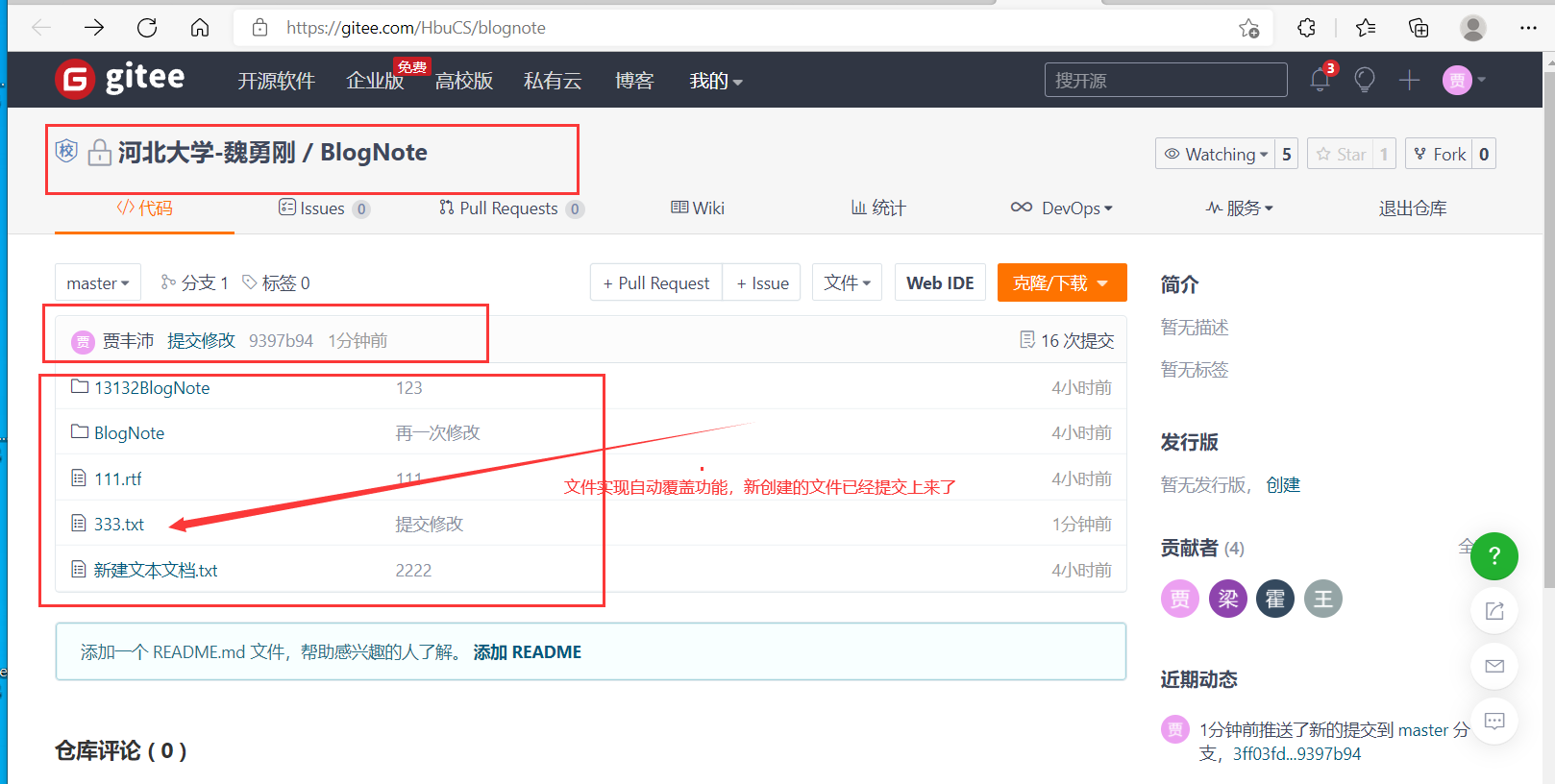Click the plus create icon in header

point(1409,80)
